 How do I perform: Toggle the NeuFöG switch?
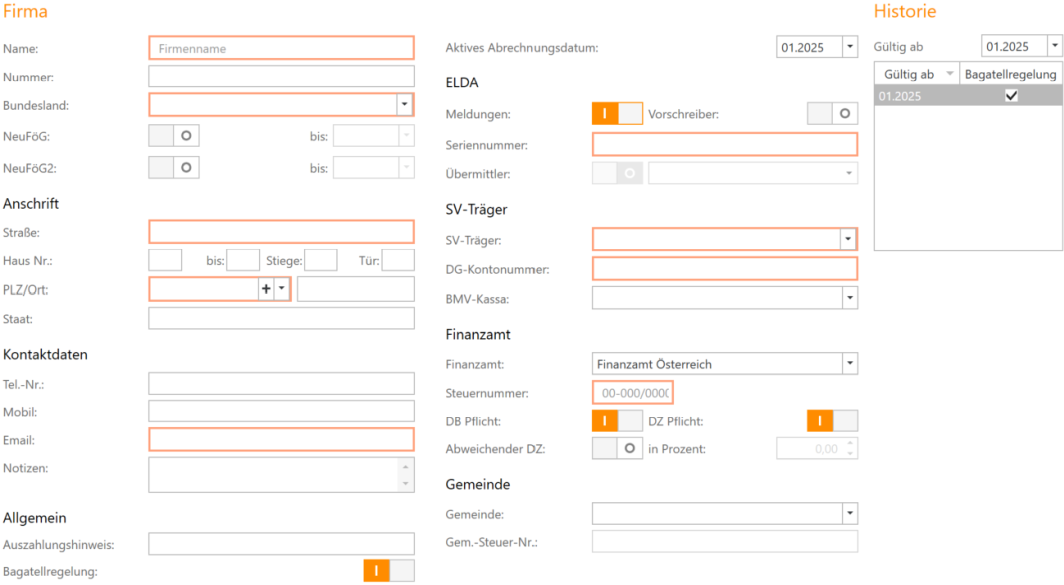(174, 136)
